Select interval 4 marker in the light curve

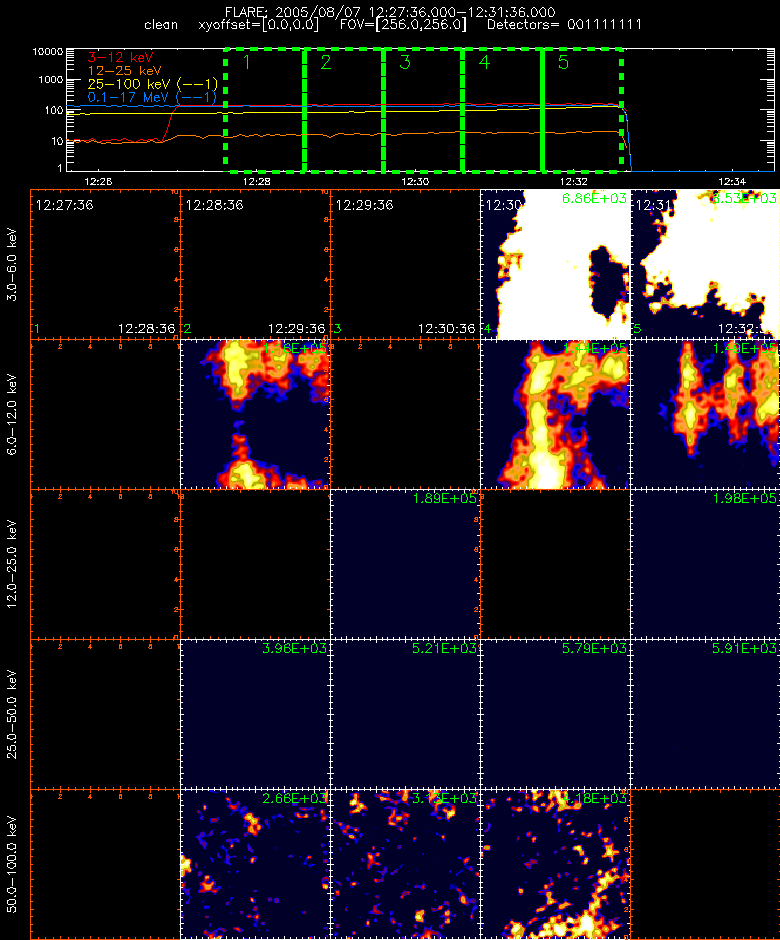(484, 62)
